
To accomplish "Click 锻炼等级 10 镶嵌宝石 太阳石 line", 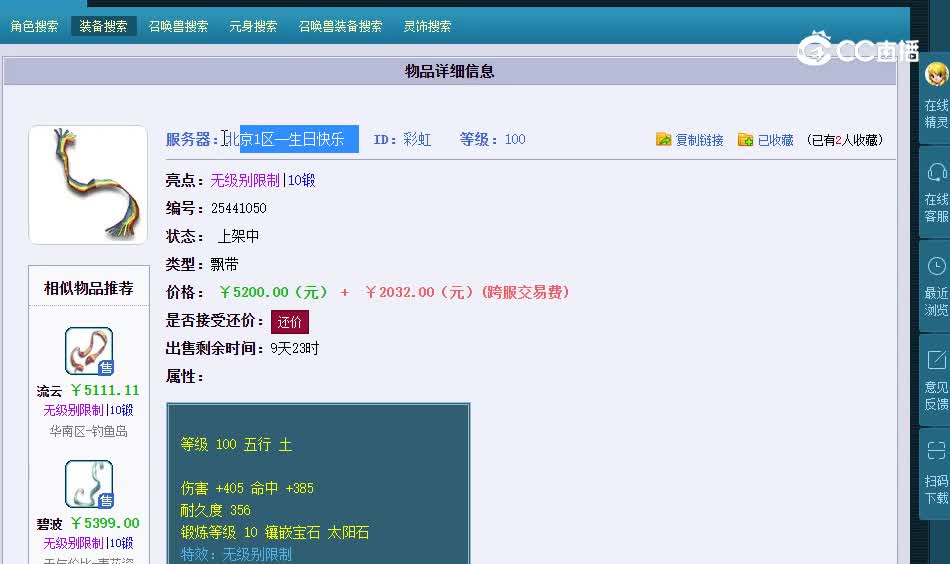I will tap(275, 532).
